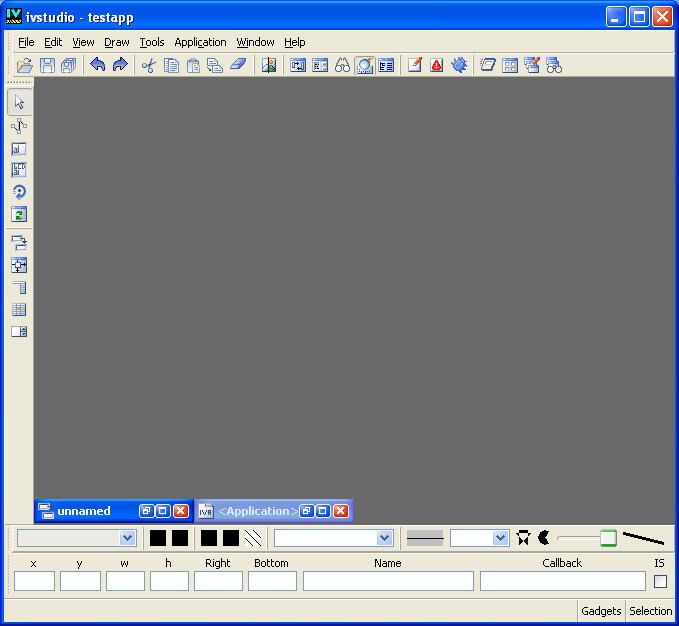679x626 pixels.
Task: Open the Draw menu
Action: pyautogui.click(x=117, y=42)
